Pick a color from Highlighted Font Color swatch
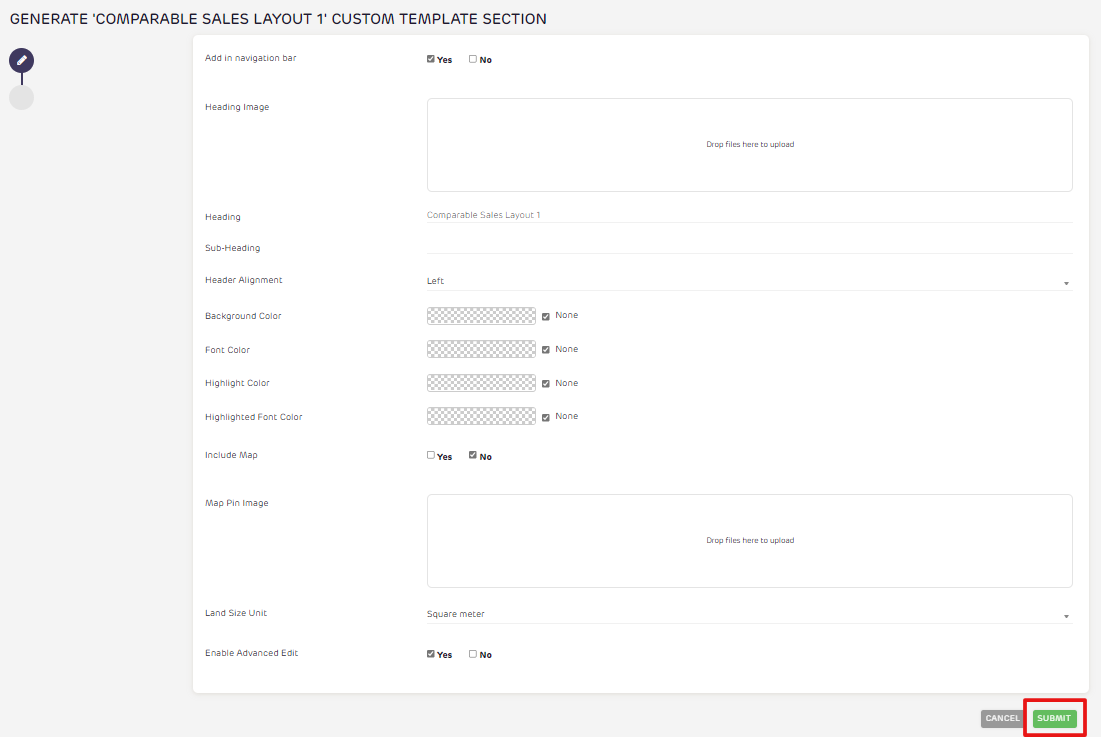Viewport: 1101px width, 737px height. click(481, 416)
